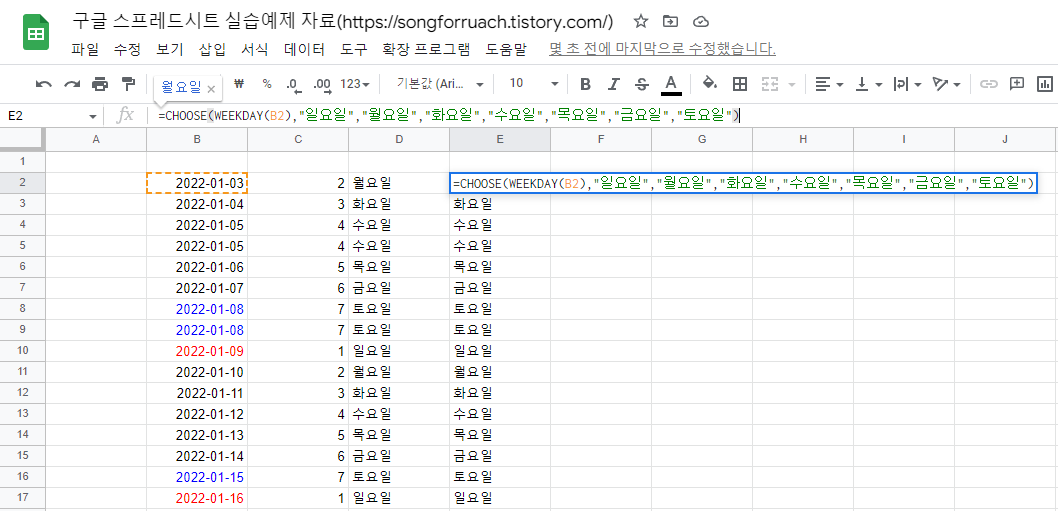
Task: Expand merge cells options arrow
Action: pos(791,84)
